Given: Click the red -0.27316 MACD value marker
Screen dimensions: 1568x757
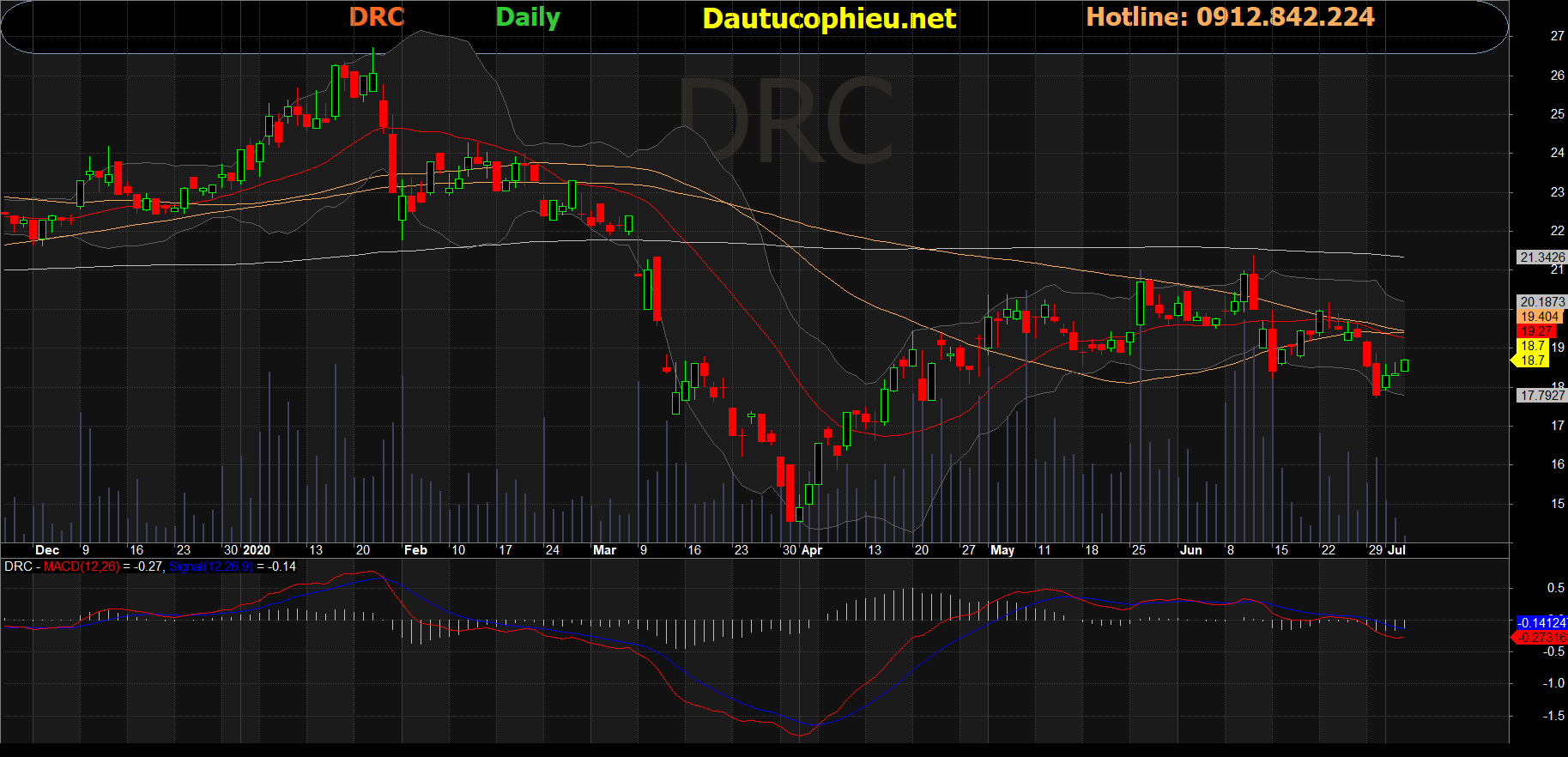Looking at the screenshot, I should tap(1541, 638).
